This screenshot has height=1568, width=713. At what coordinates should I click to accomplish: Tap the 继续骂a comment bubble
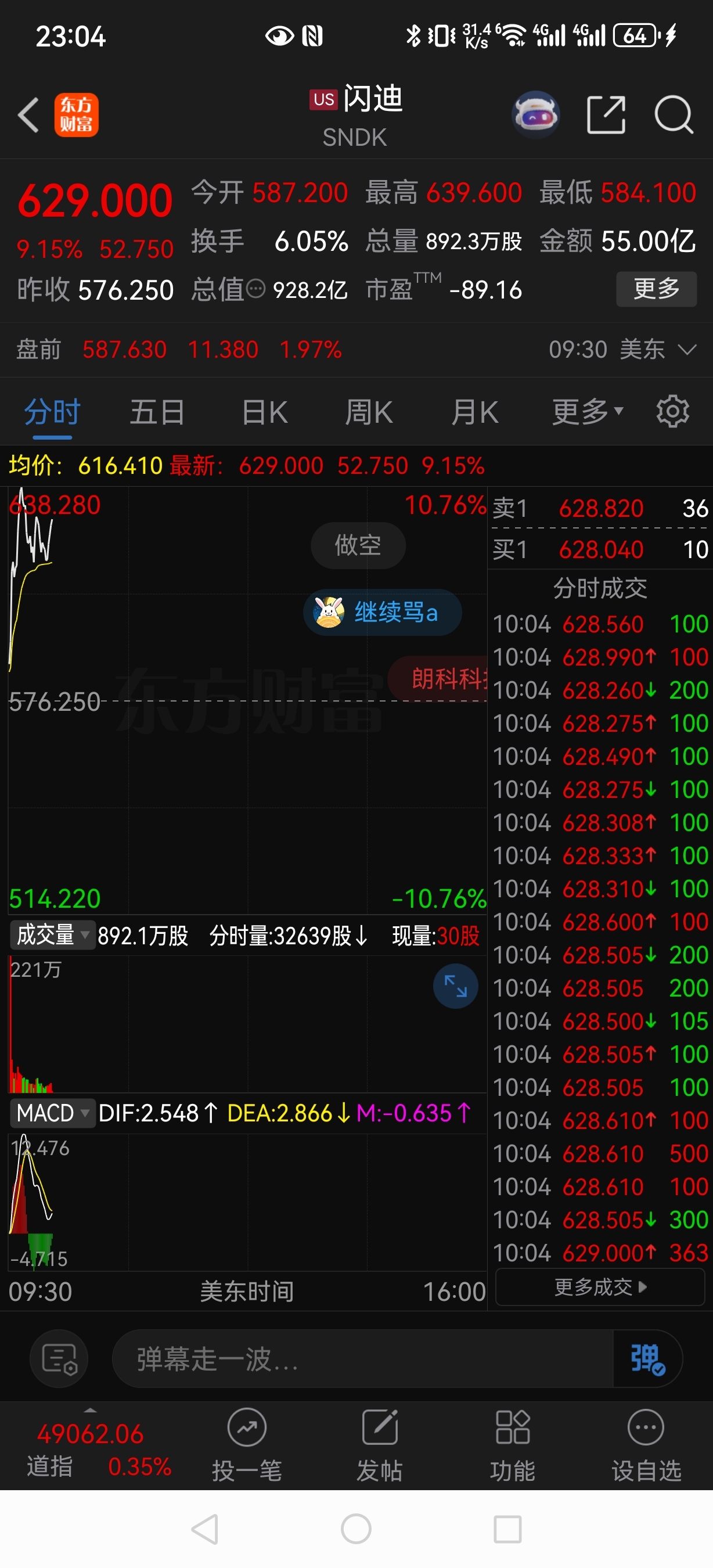382,612
